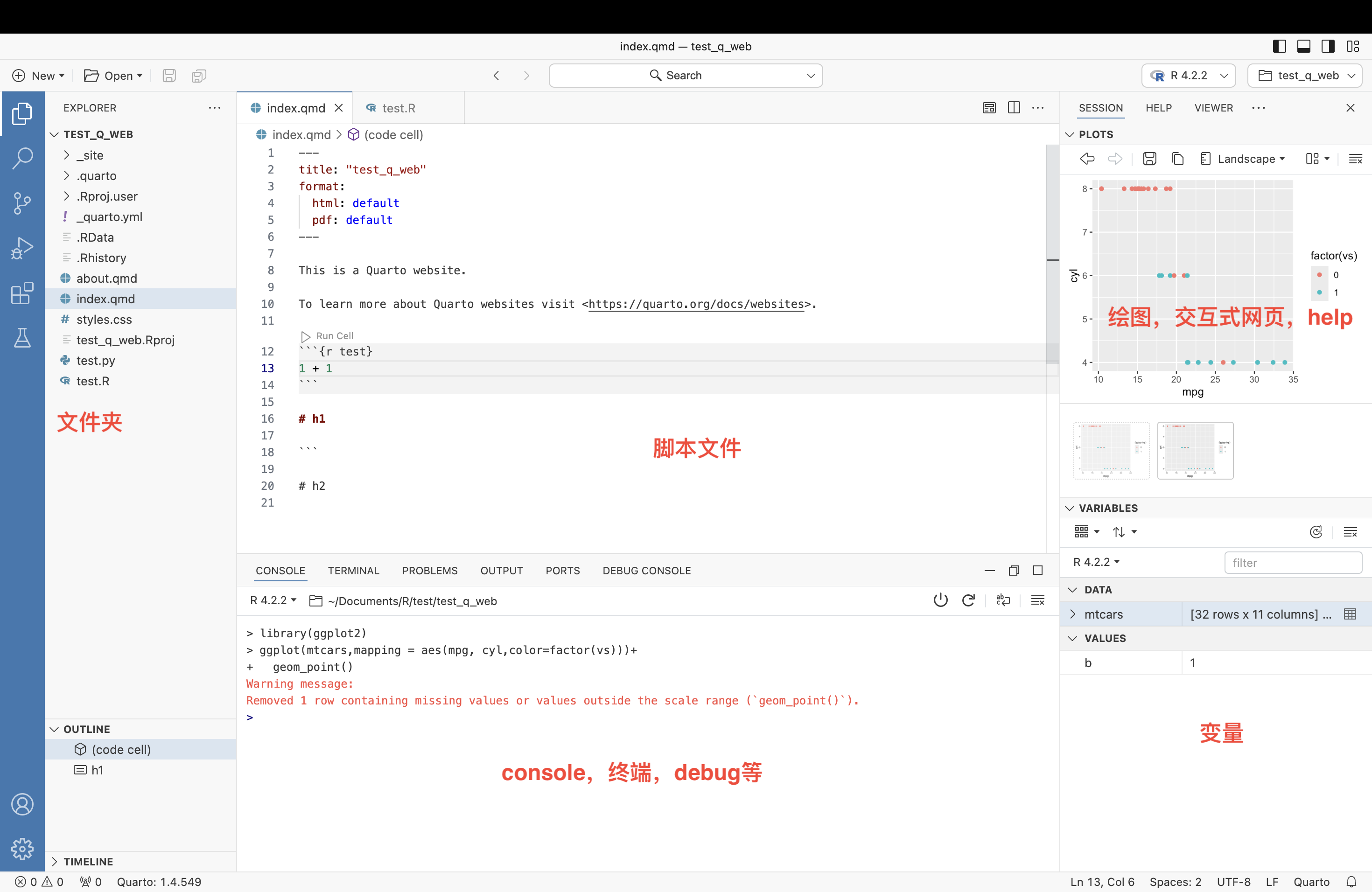
Task: Click the variables filter input field
Action: tap(1293, 562)
